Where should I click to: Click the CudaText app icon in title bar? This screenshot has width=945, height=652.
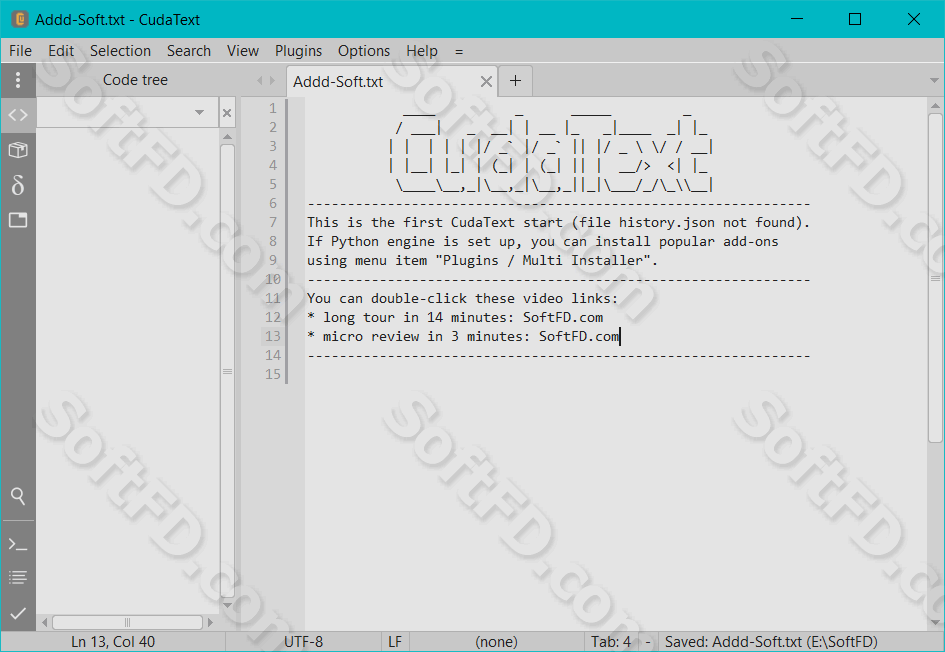(20, 19)
